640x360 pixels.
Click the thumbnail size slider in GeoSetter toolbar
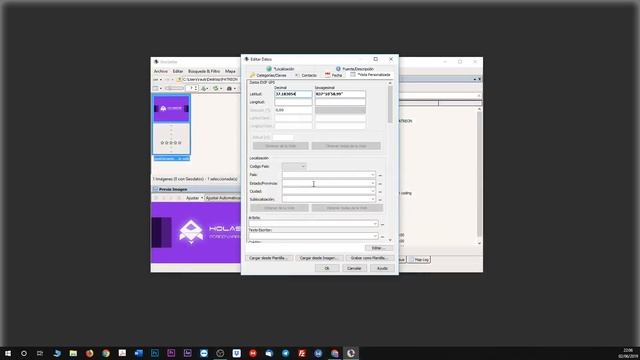coord(174,88)
